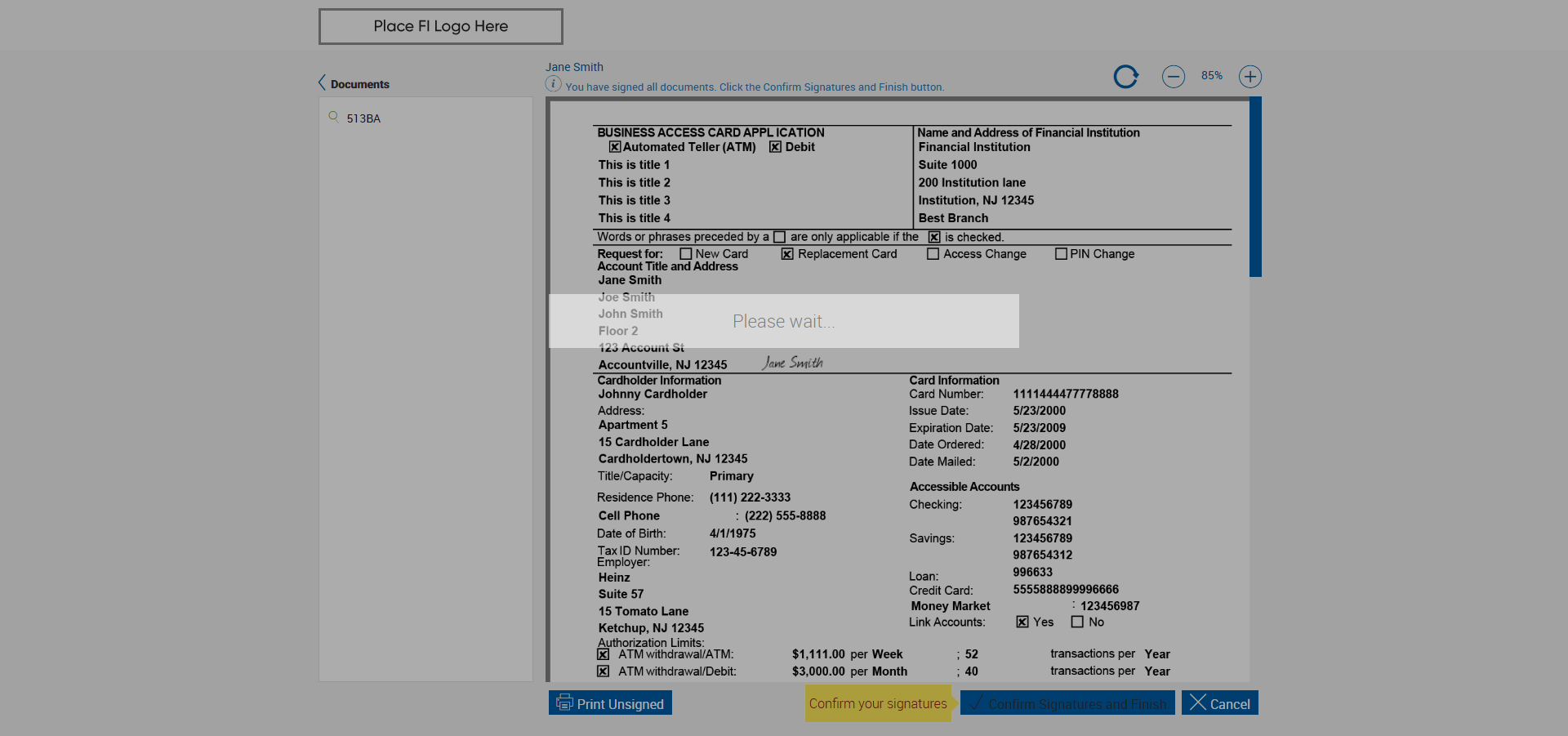1568x736 pixels.
Task: Click the 200 Institution lane address
Action: [x=972, y=183]
